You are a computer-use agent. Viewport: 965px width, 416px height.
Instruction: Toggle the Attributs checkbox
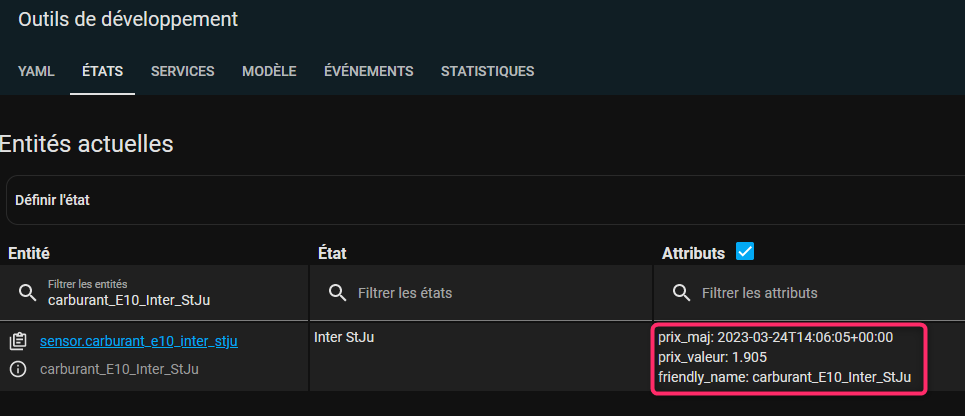pyautogui.click(x=745, y=251)
